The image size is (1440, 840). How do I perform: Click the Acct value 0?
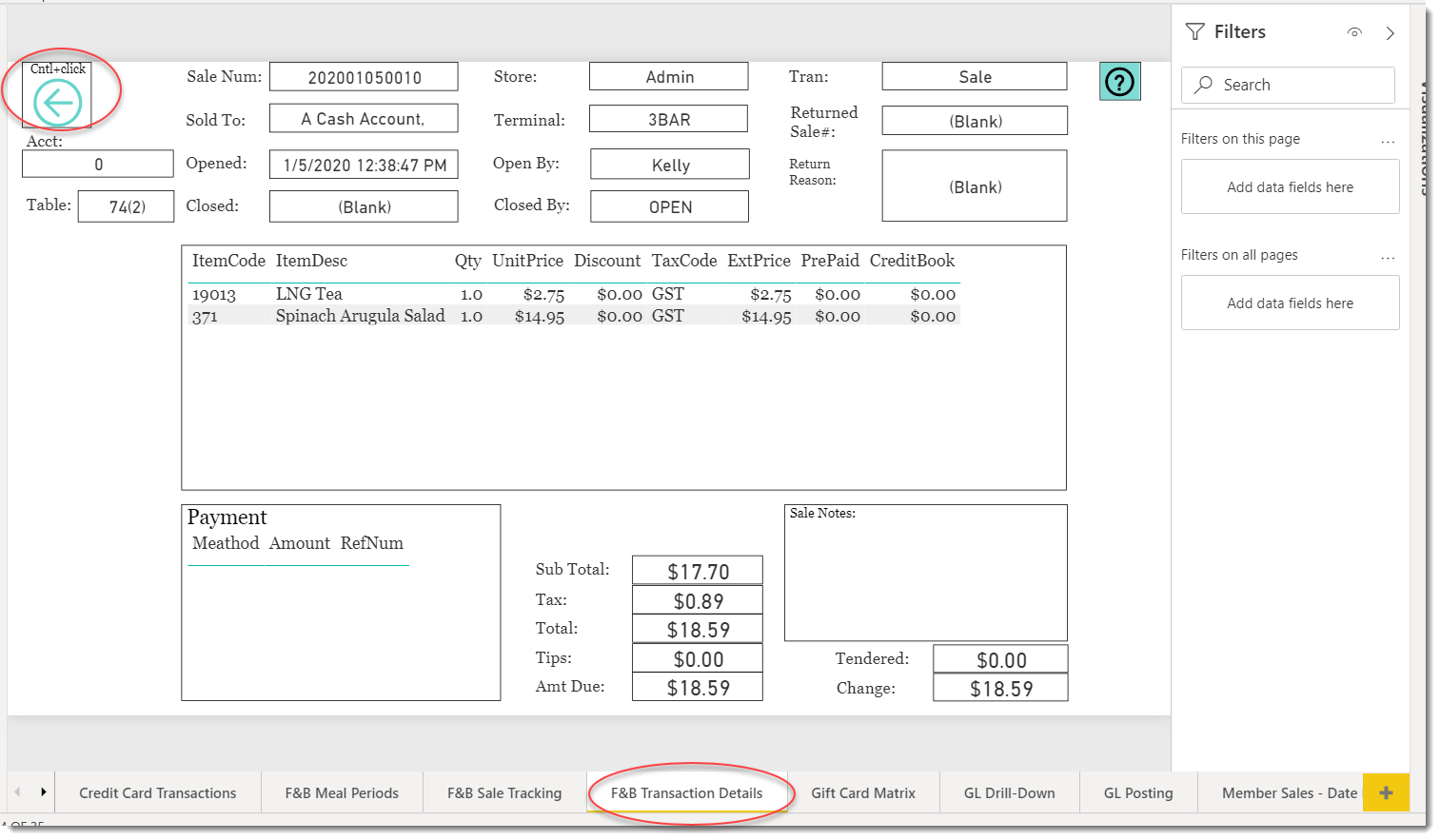[98, 164]
